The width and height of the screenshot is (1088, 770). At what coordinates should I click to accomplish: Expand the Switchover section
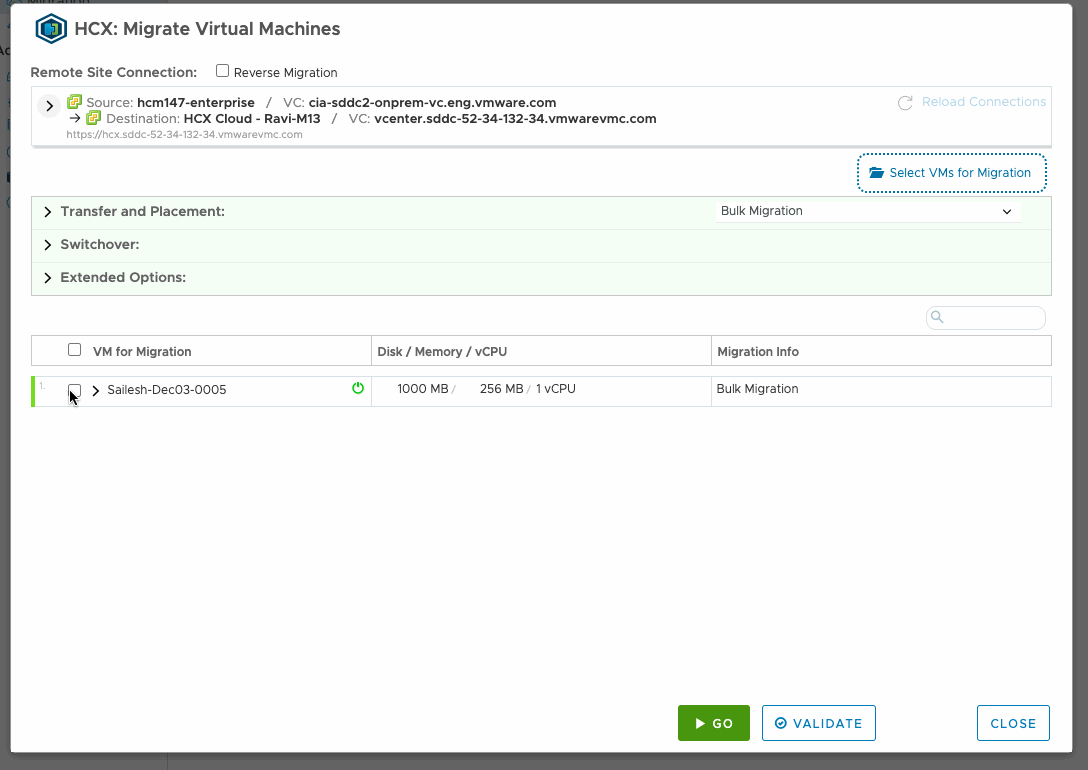click(47, 244)
